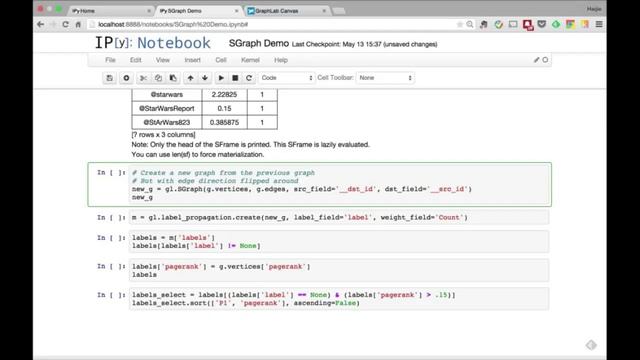Open the View menu
This screenshot has width=640, height=360.
pyautogui.click(x=162, y=60)
